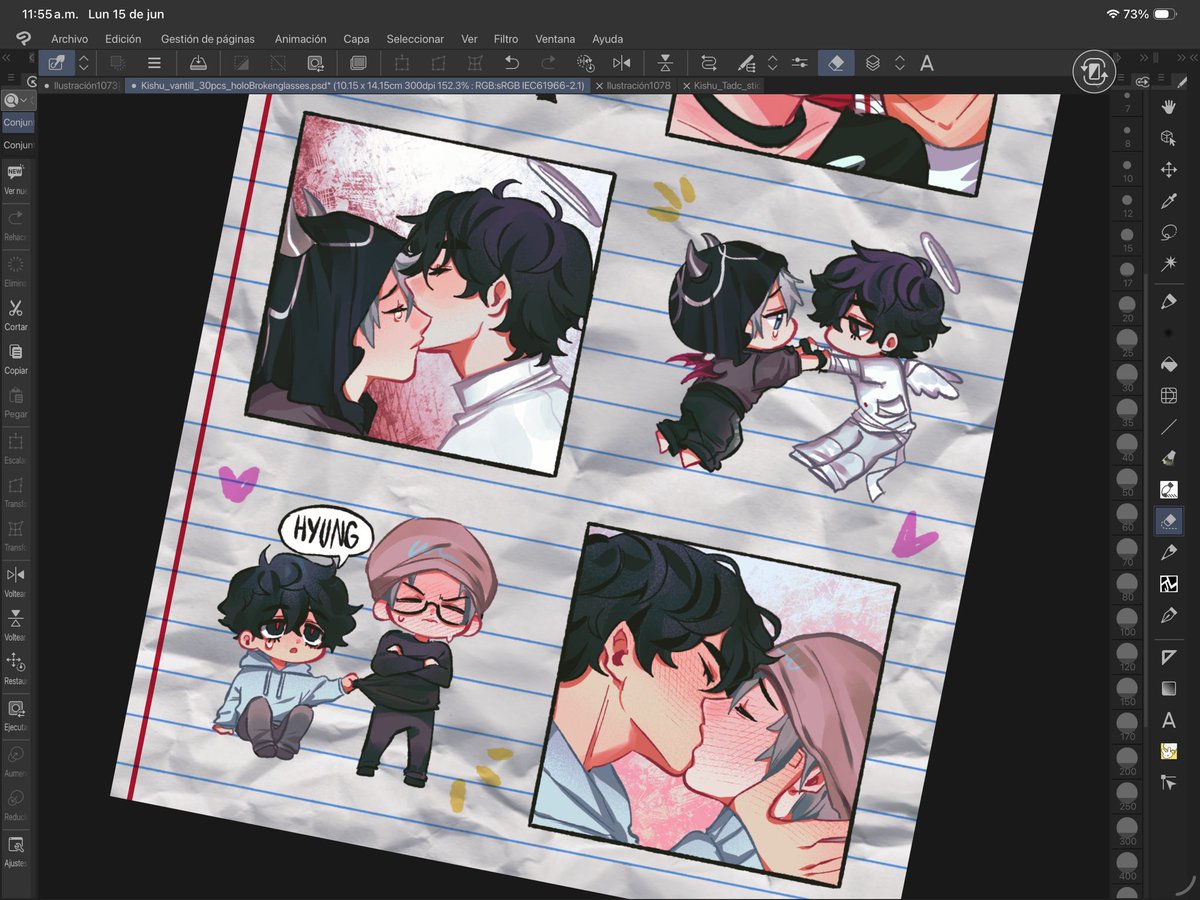1200x900 pixels.
Task: Open the Ayuda menu
Action: click(607, 39)
